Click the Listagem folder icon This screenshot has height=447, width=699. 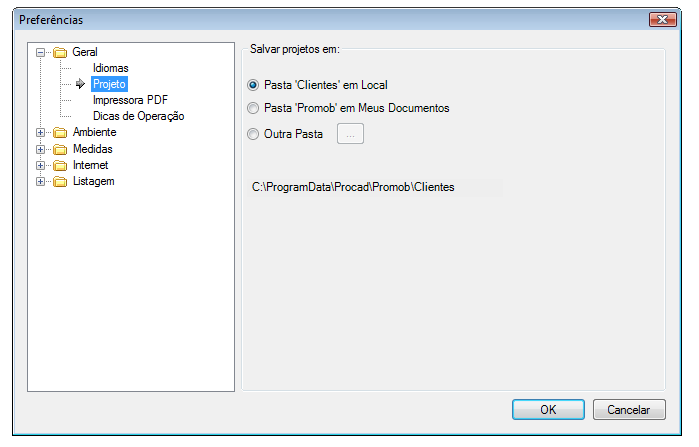[60, 181]
